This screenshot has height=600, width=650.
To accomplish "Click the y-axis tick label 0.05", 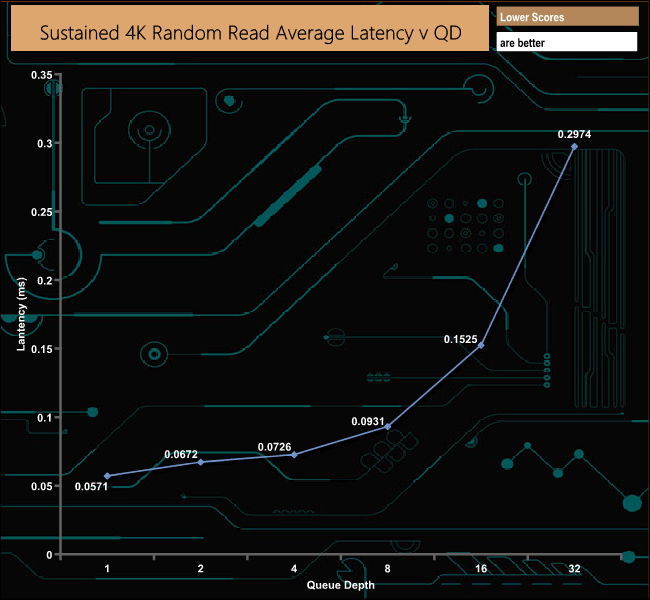I will point(42,486).
